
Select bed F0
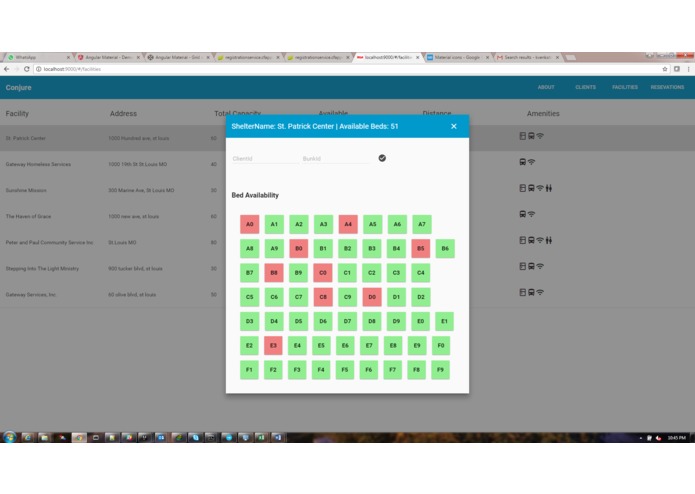[441, 346]
